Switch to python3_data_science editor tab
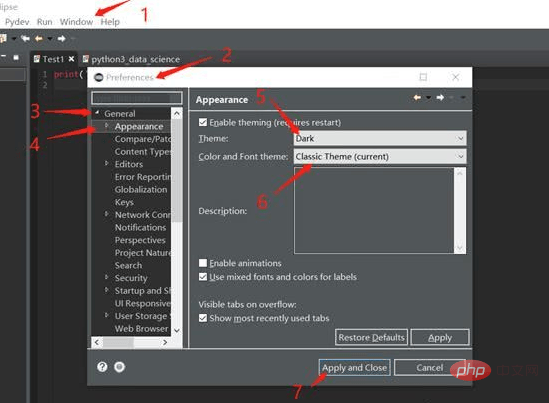 (x=135, y=59)
